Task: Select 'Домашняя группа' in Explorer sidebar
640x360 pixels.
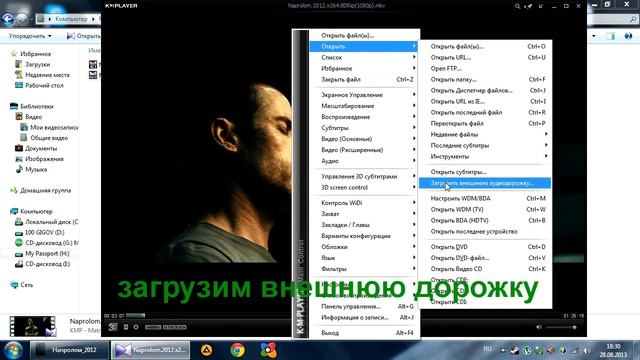Action: pos(40,190)
